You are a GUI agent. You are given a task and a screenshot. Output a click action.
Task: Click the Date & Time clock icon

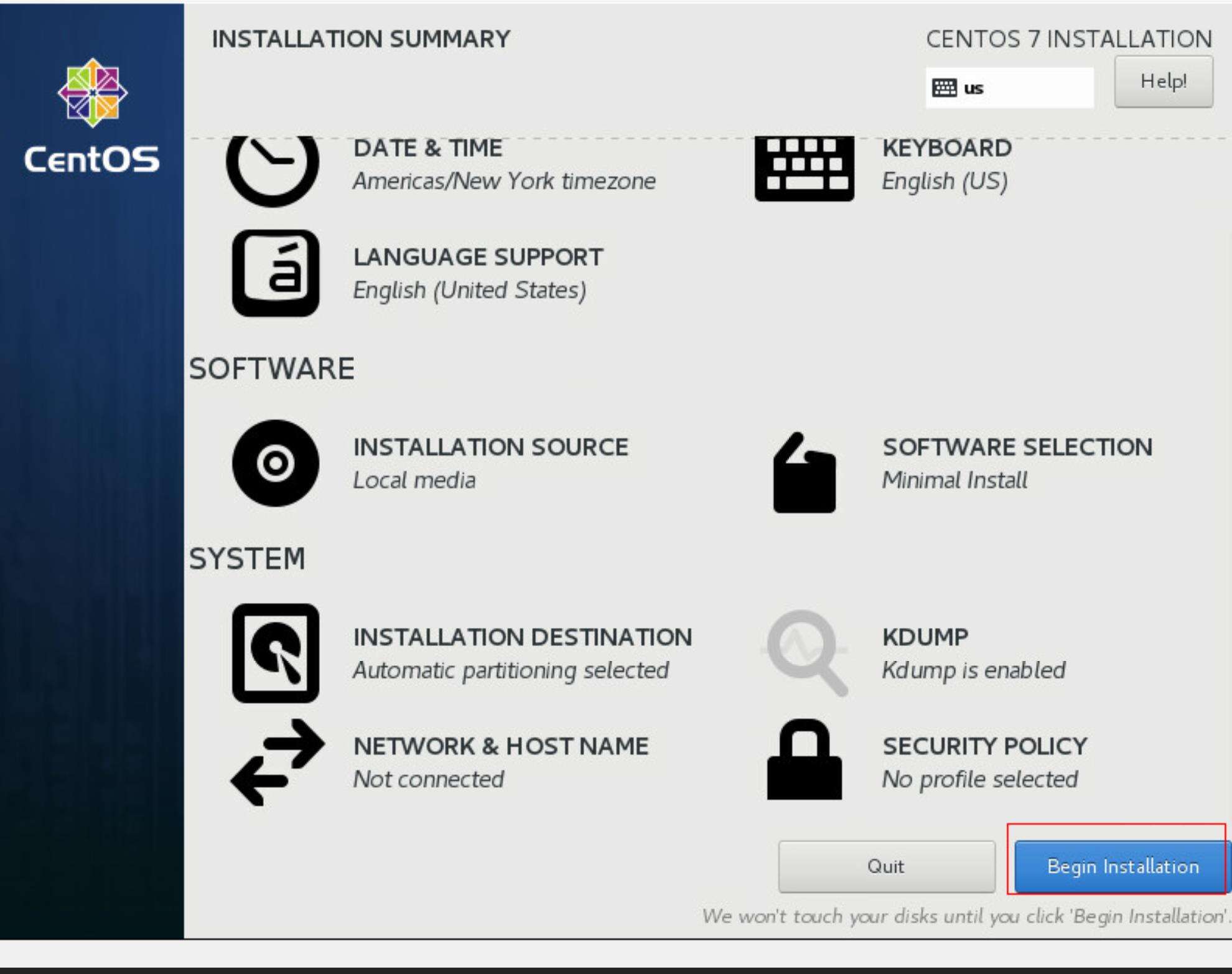pyautogui.click(x=273, y=168)
